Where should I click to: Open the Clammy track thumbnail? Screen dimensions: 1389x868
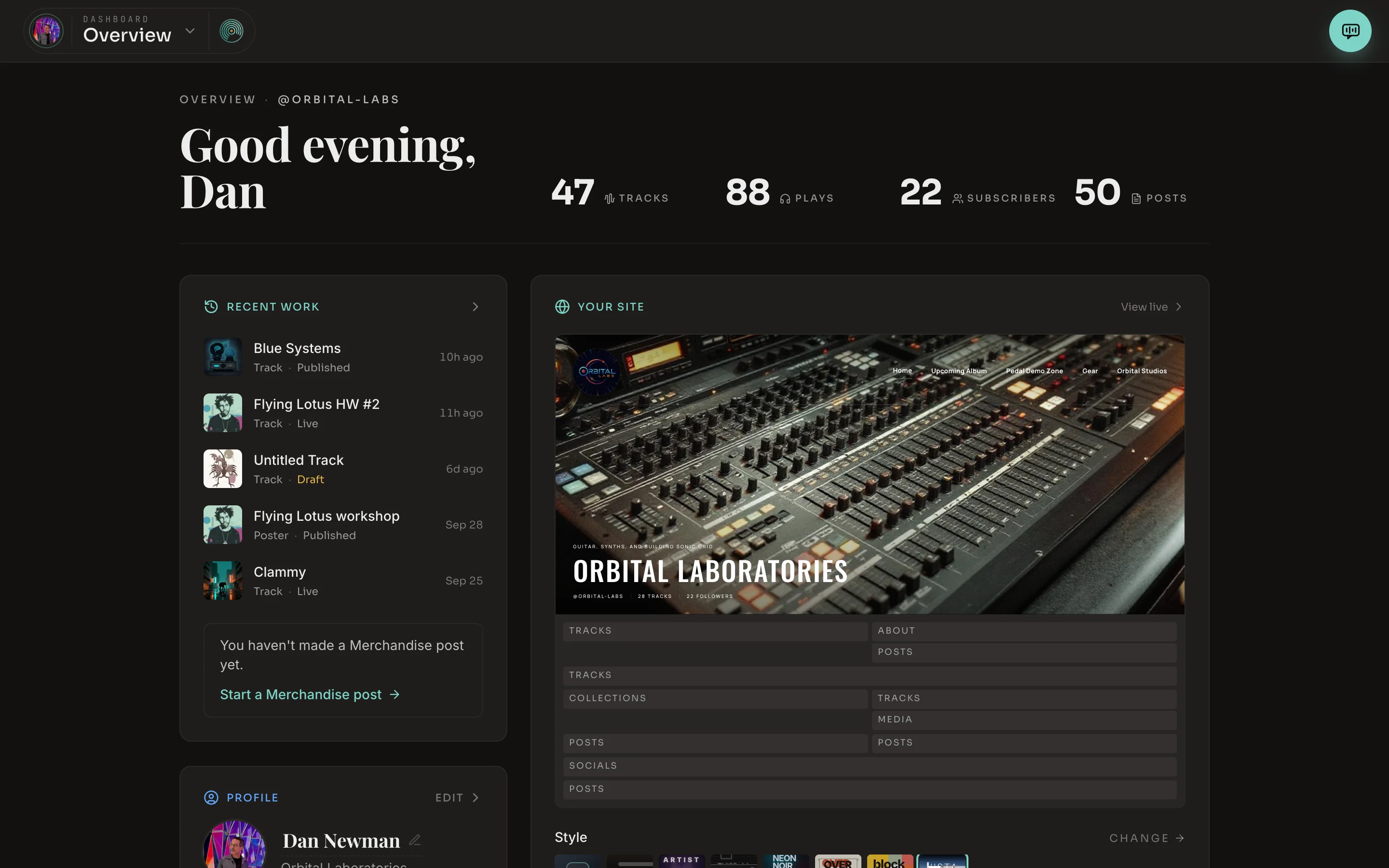point(223,581)
